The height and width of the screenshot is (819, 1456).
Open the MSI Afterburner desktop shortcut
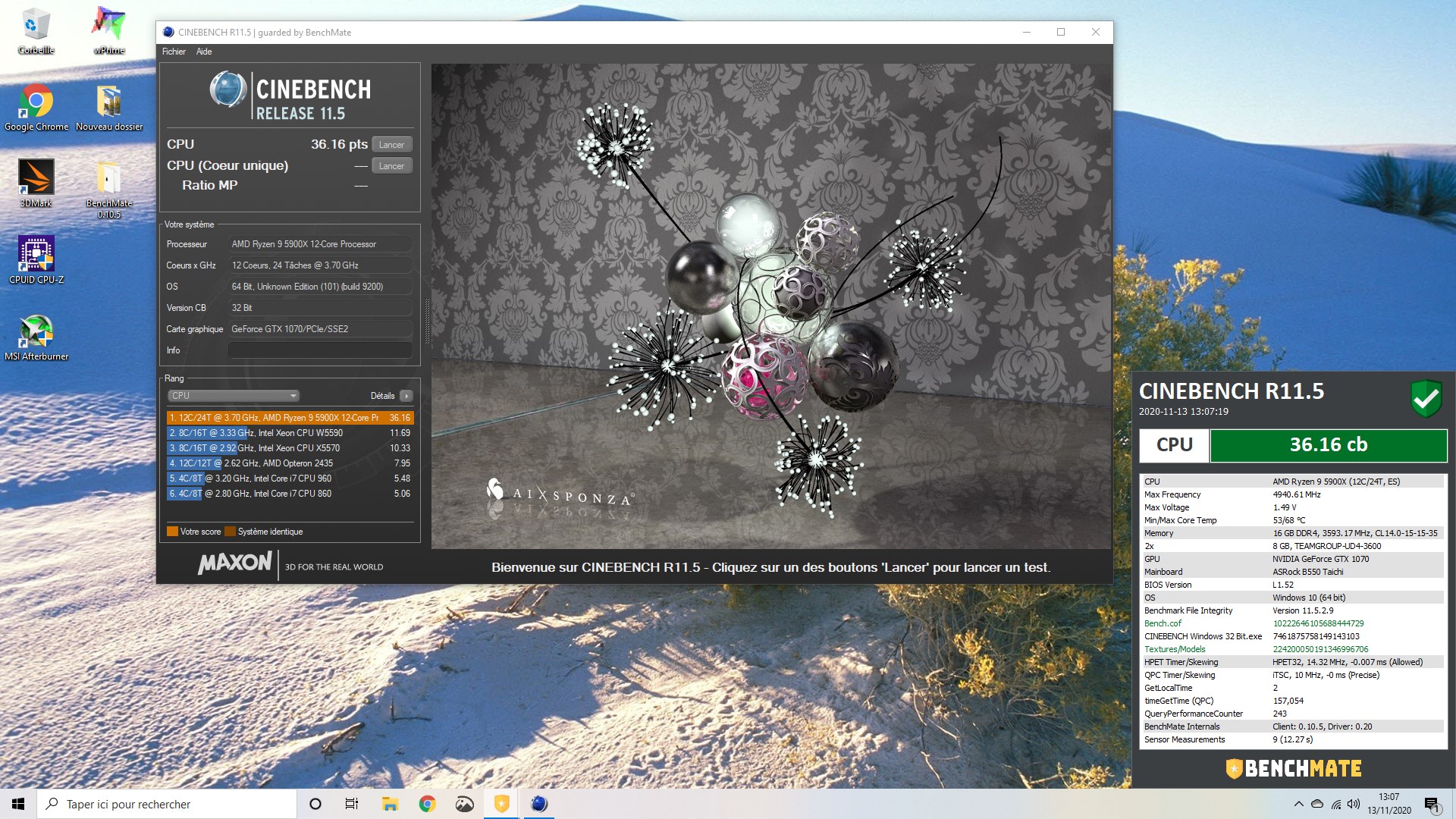pos(36,337)
